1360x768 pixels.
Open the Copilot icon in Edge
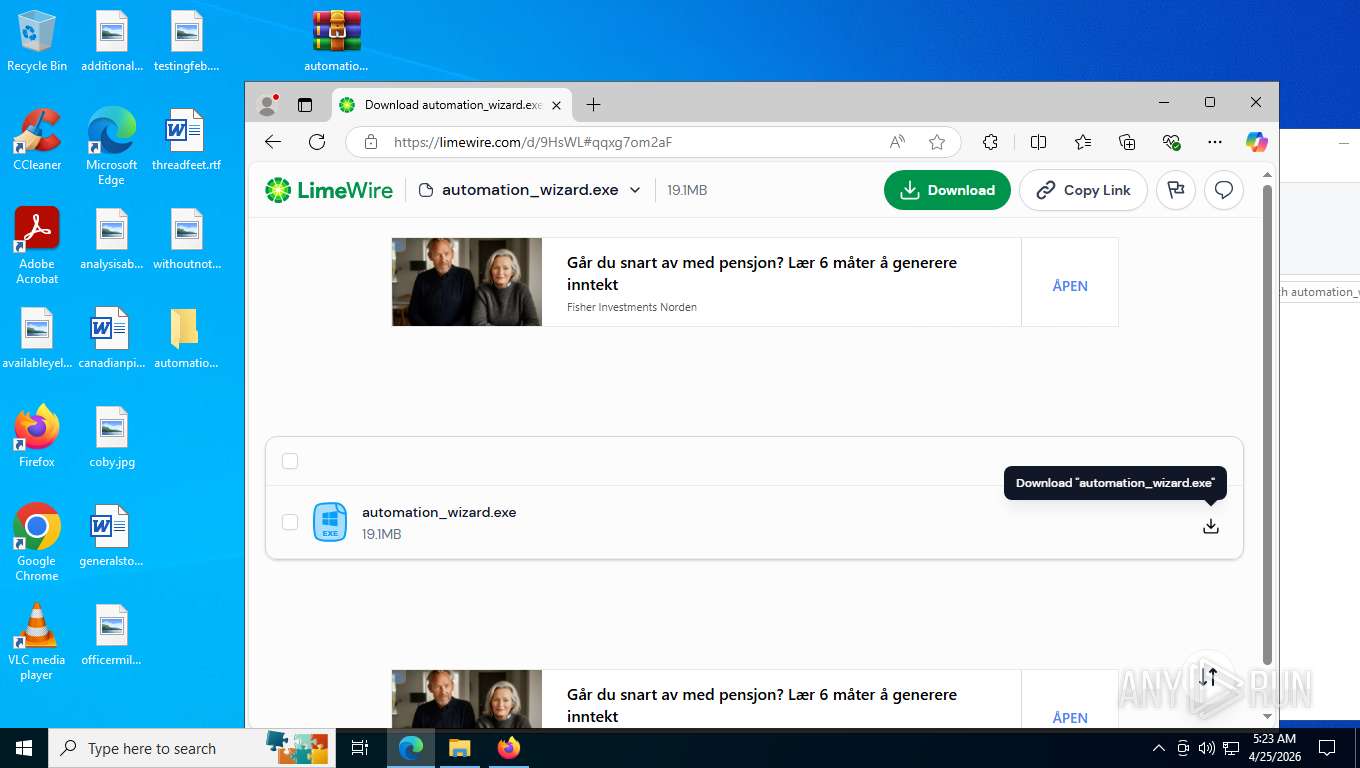[1257, 142]
